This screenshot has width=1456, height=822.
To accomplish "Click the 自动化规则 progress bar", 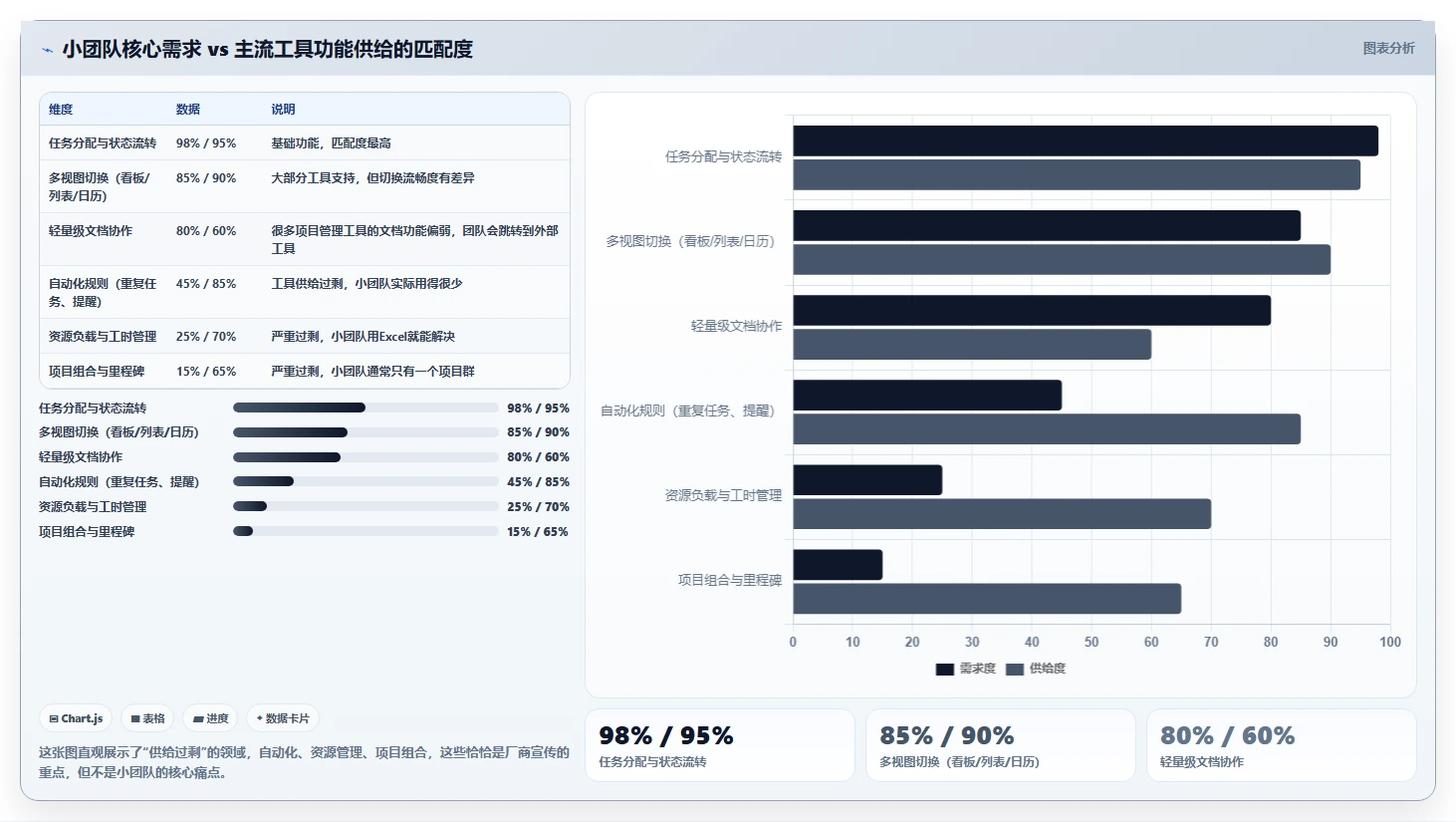I will click(x=365, y=481).
